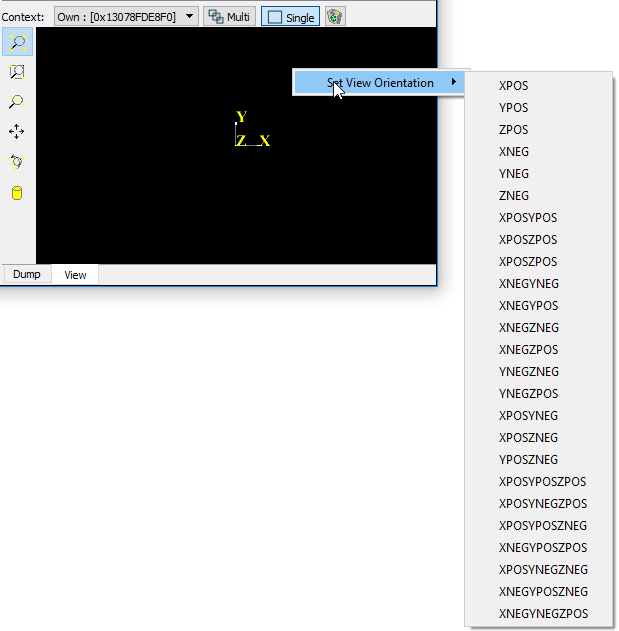Image resolution: width=619 pixels, height=631 pixels.
Task: Activate the zoom window tool
Action: (x=17, y=72)
